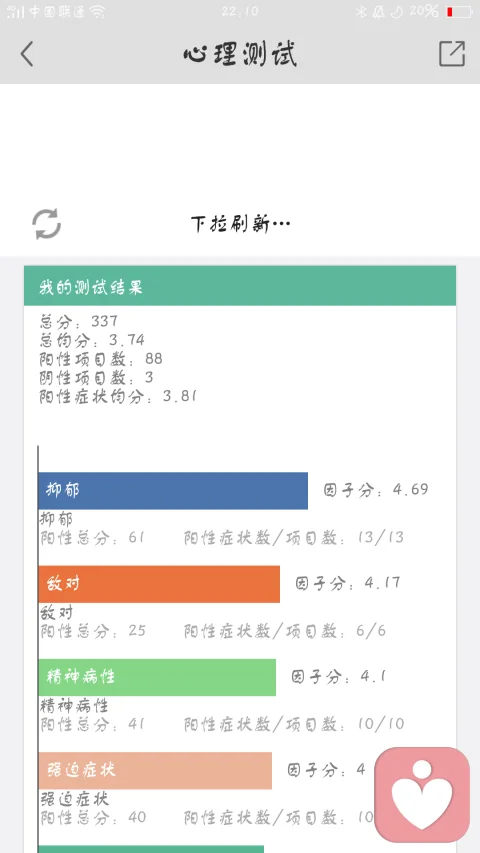The width and height of the screenshot is (480, 853).
Task: Select the orange 敌对 bar
Action: (159, 584)
